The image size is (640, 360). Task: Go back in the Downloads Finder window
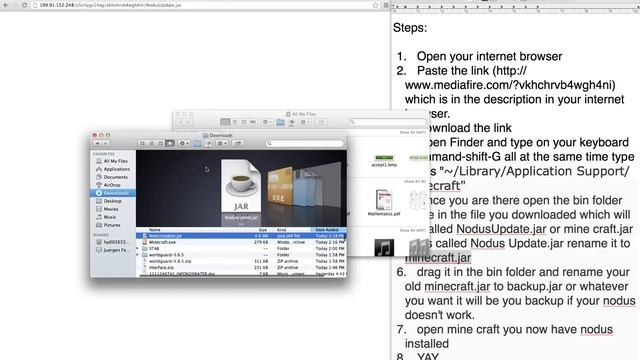(x=98, y=143)
